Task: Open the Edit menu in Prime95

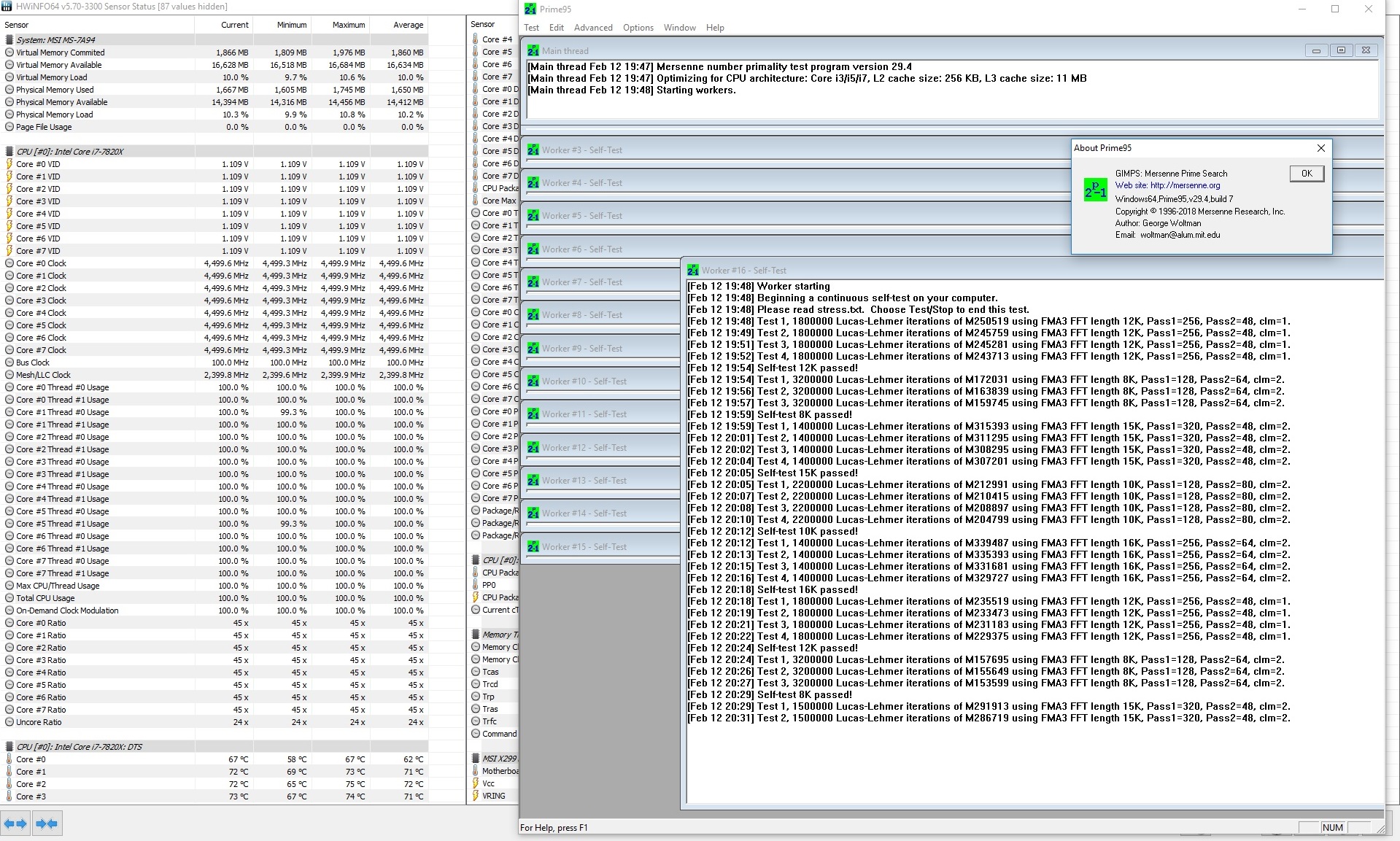Action: coord(557,28)
